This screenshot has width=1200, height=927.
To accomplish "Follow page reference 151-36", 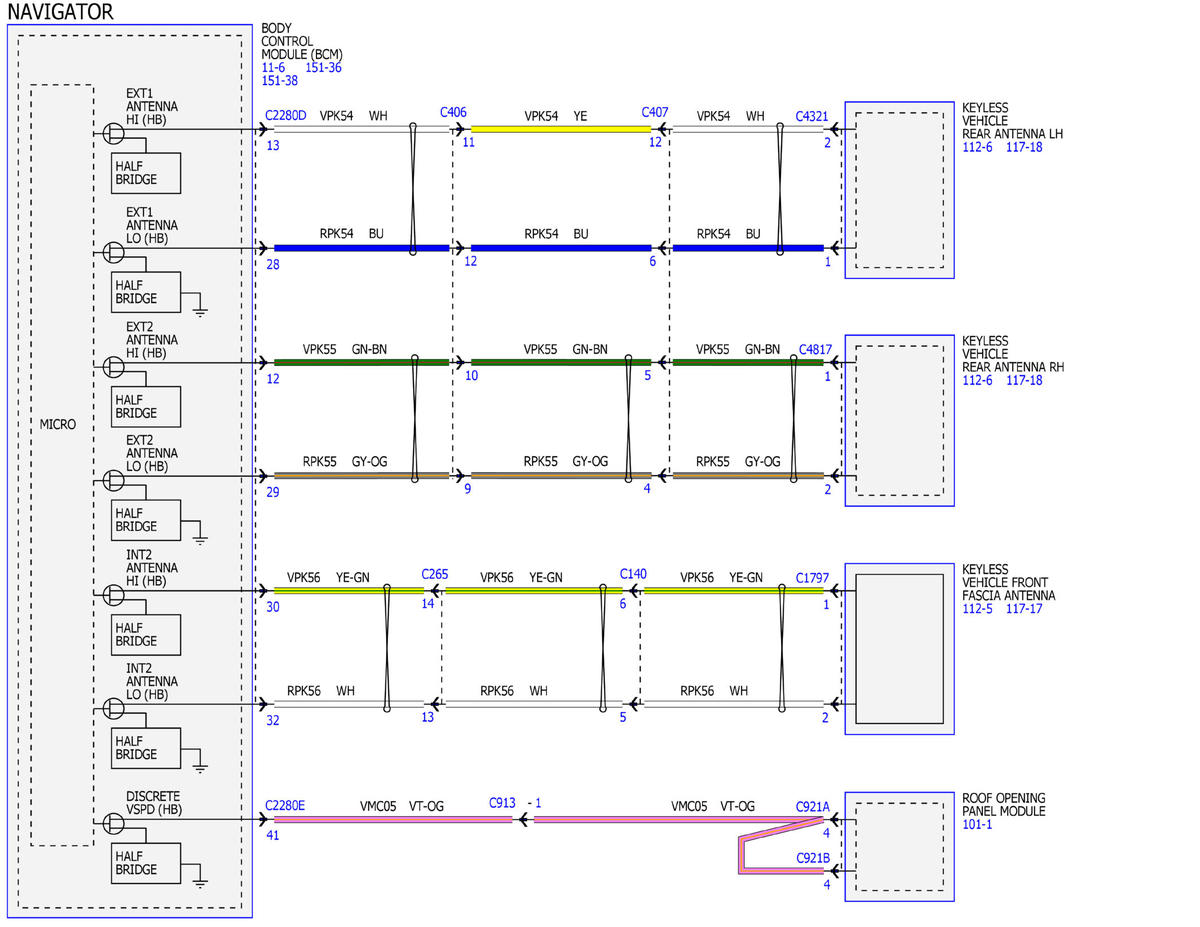I will click(x=323, y=67).
